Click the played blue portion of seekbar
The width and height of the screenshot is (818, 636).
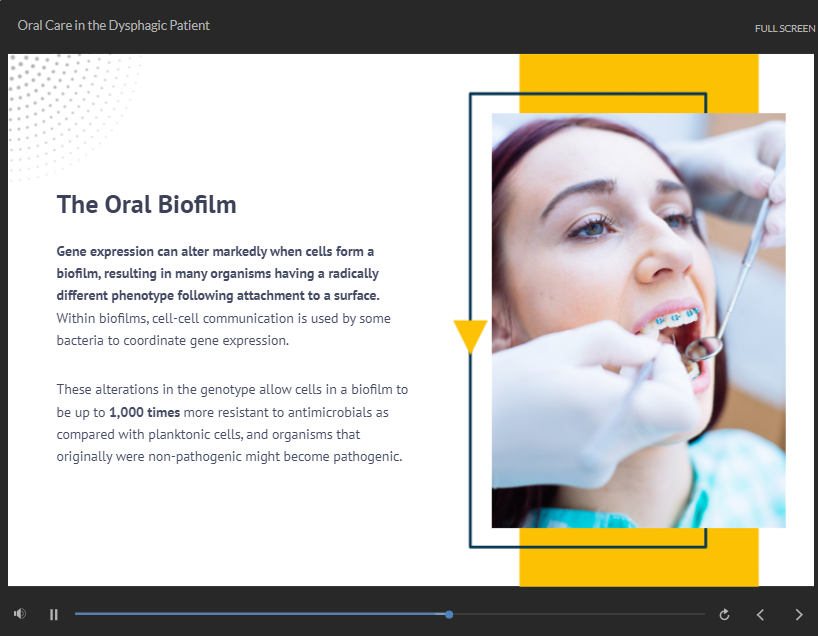pyautogui.click(x=260, y=614)
